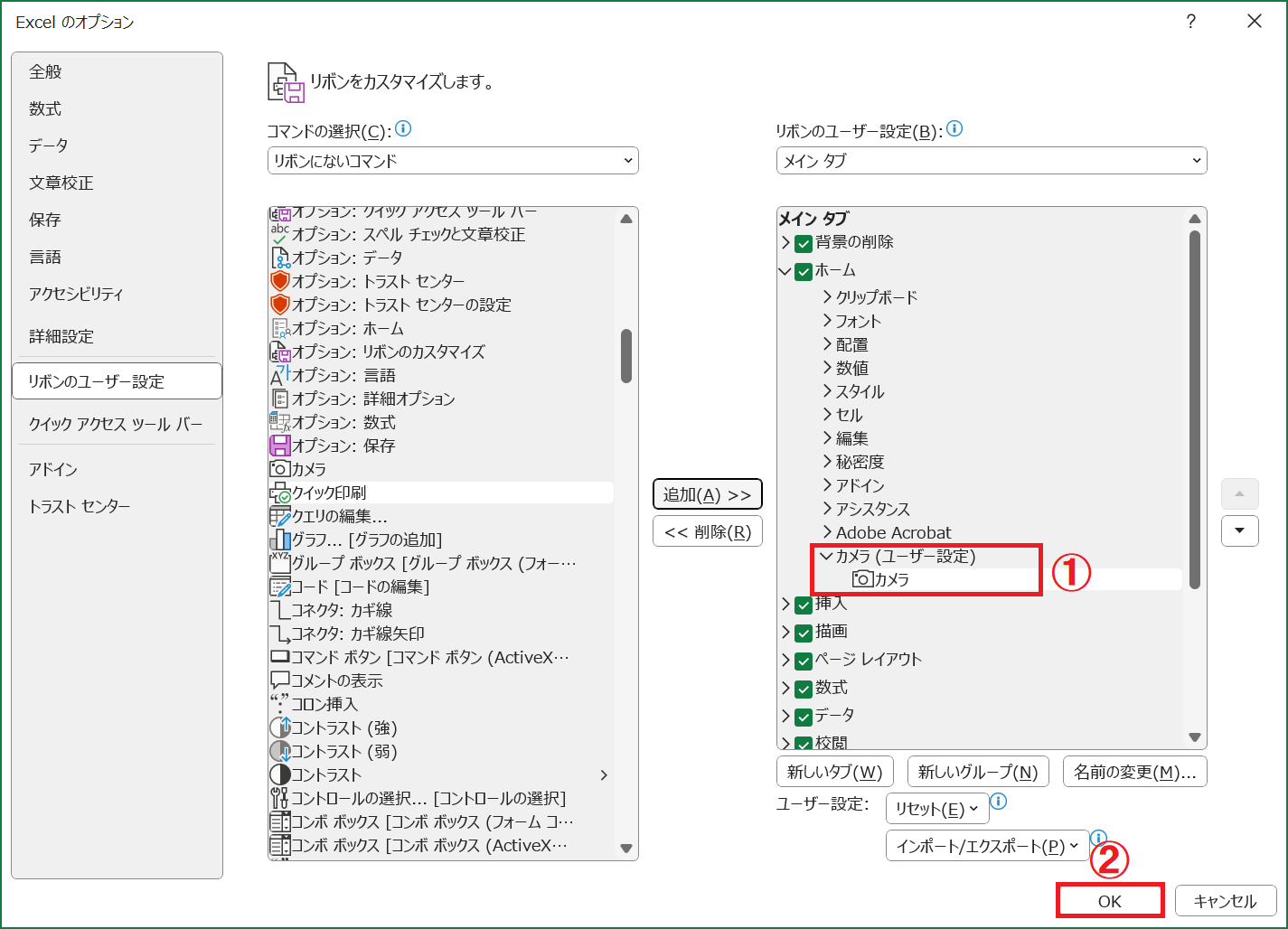1288x929 pixels.
Task: Click the language icon beside オプション: 言語
Action: (x=280, y=375)
